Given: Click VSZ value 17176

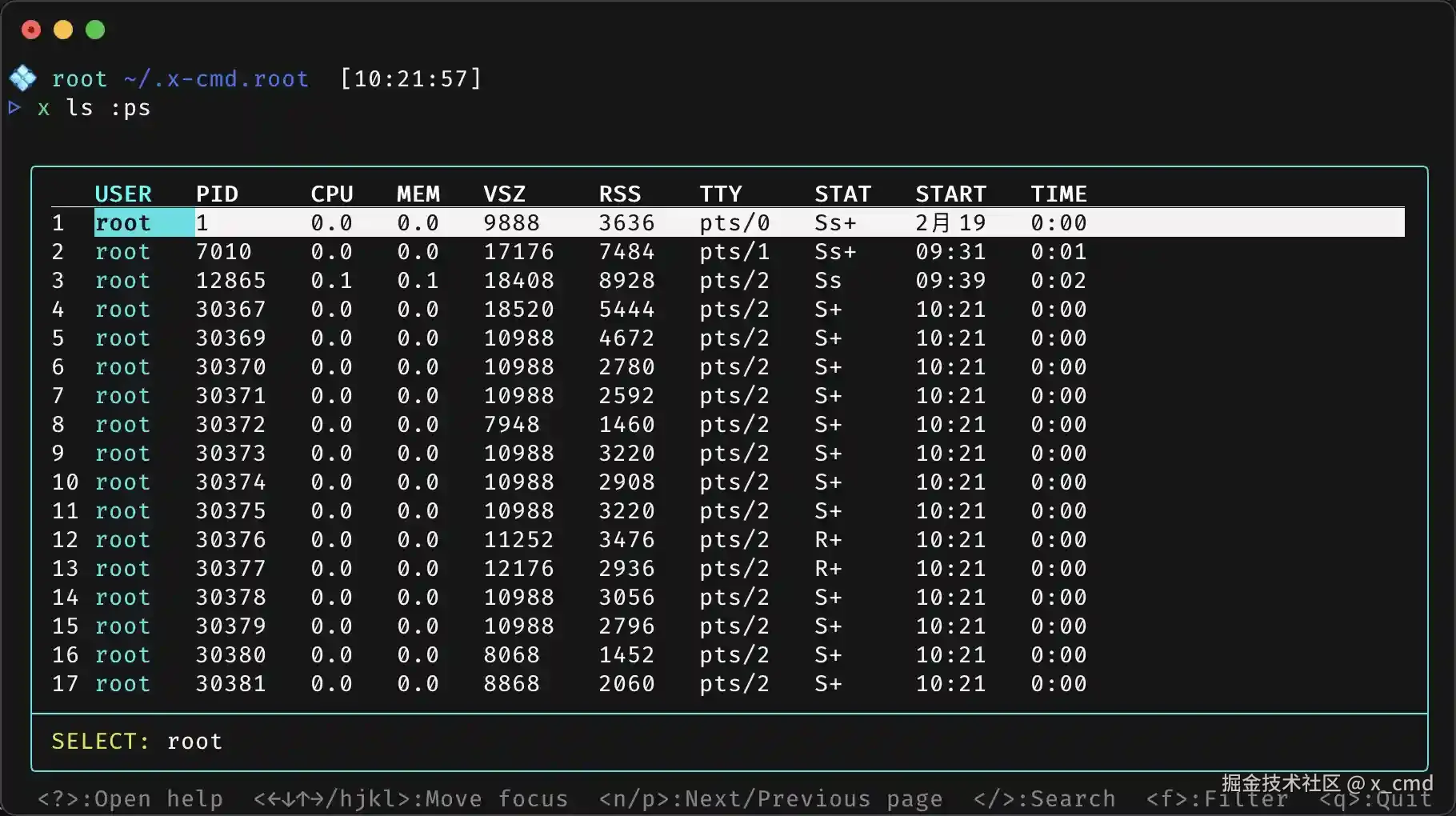Looking at the screenshot, I should pyautogui.click(x=519, y=251).
